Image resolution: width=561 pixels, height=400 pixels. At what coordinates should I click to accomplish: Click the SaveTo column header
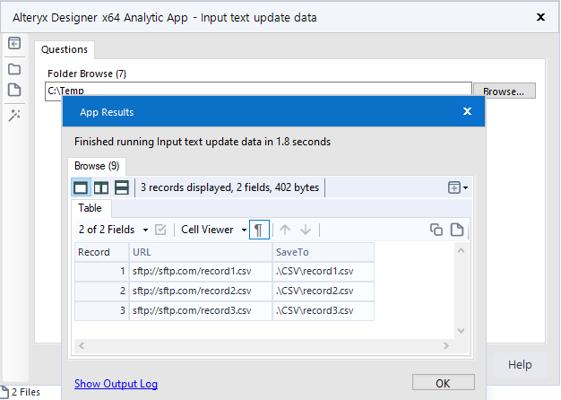(x=323, y=252)
